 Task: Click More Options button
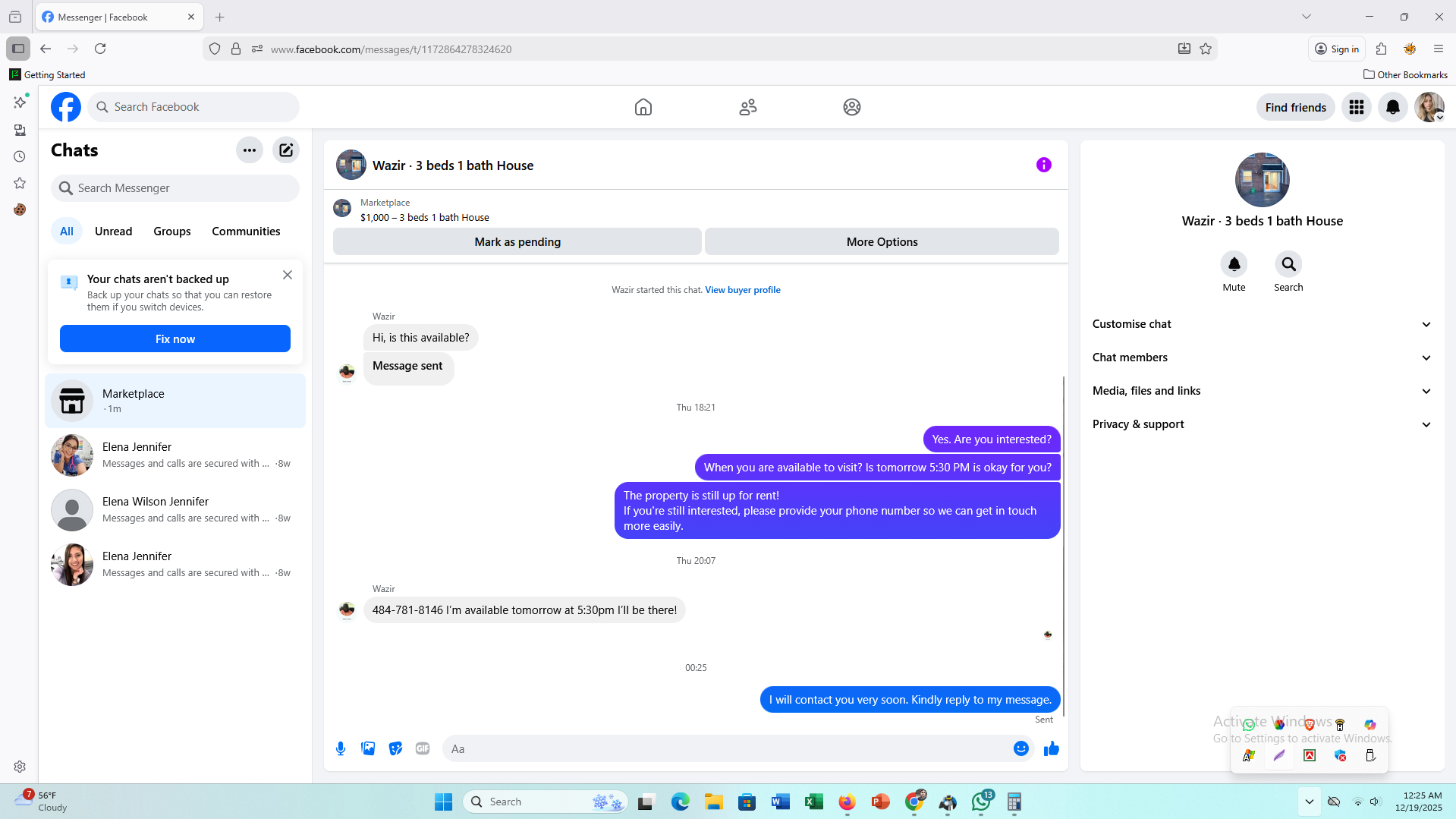(x=882, y=241)
